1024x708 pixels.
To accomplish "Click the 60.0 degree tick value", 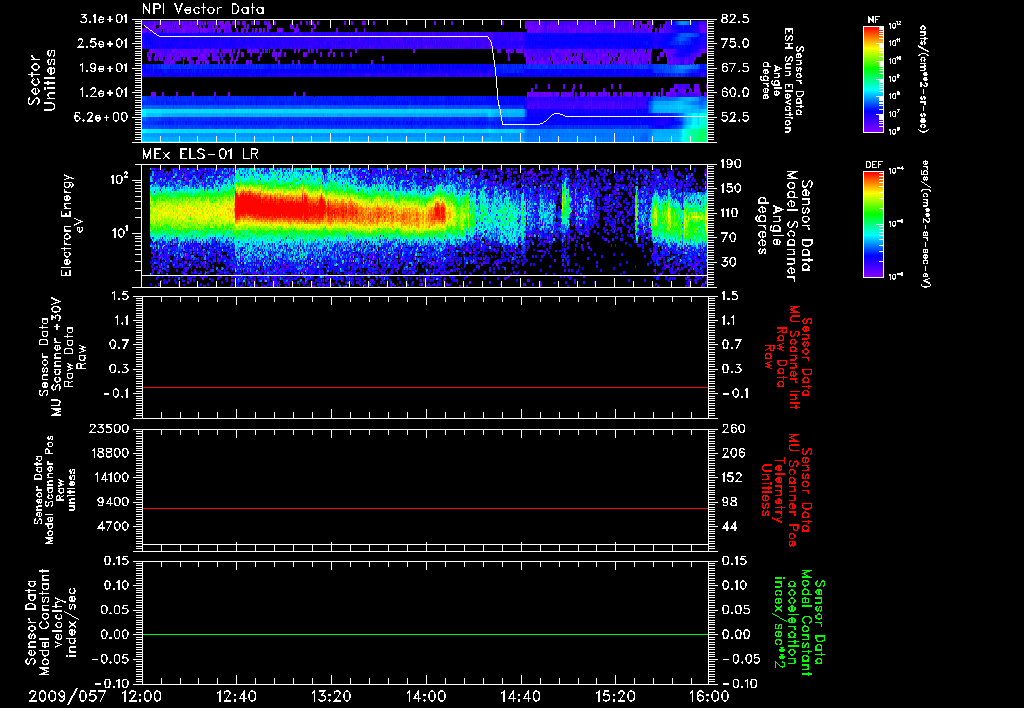I will coord(734,93).
